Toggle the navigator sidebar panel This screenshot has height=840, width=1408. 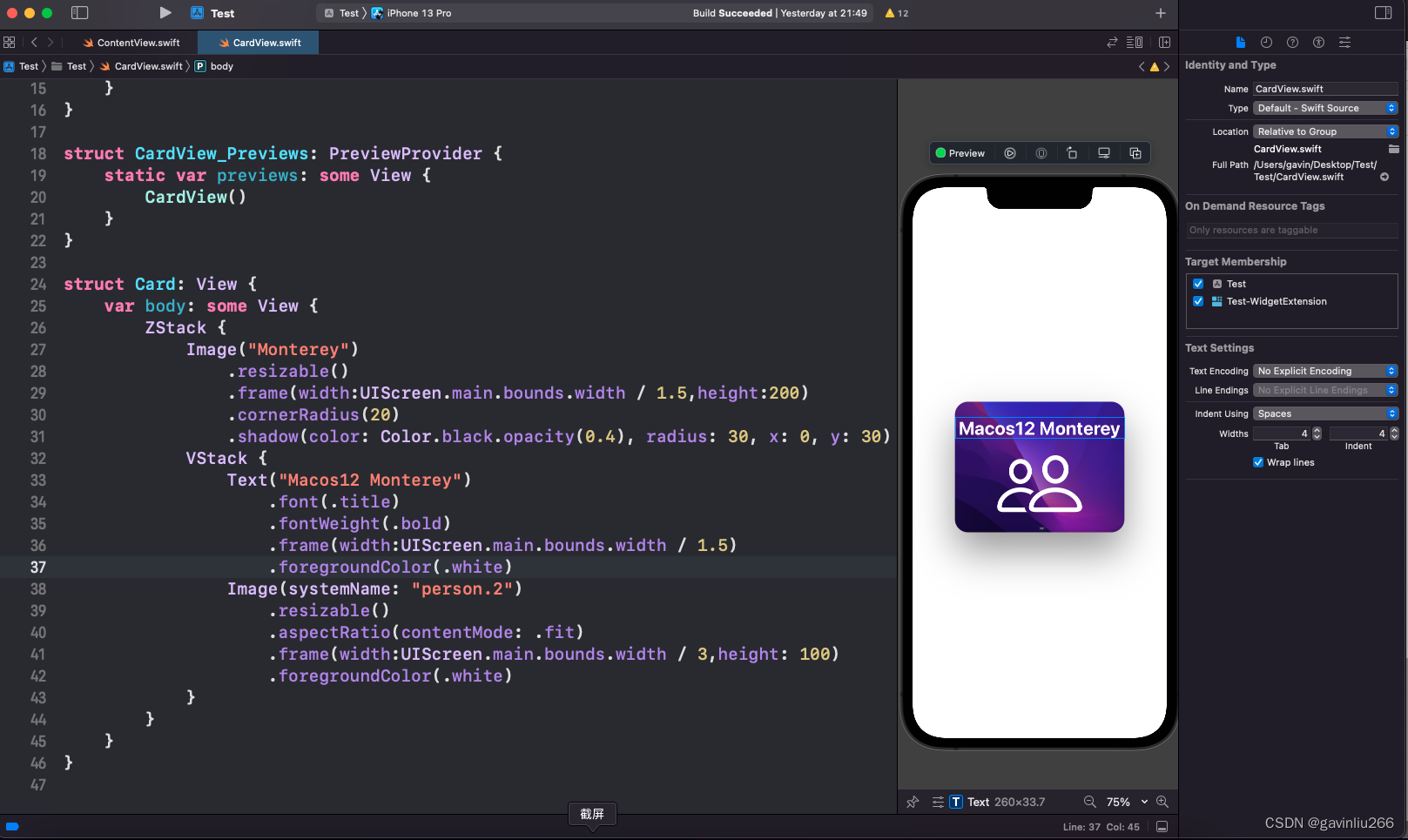[79, 13]
